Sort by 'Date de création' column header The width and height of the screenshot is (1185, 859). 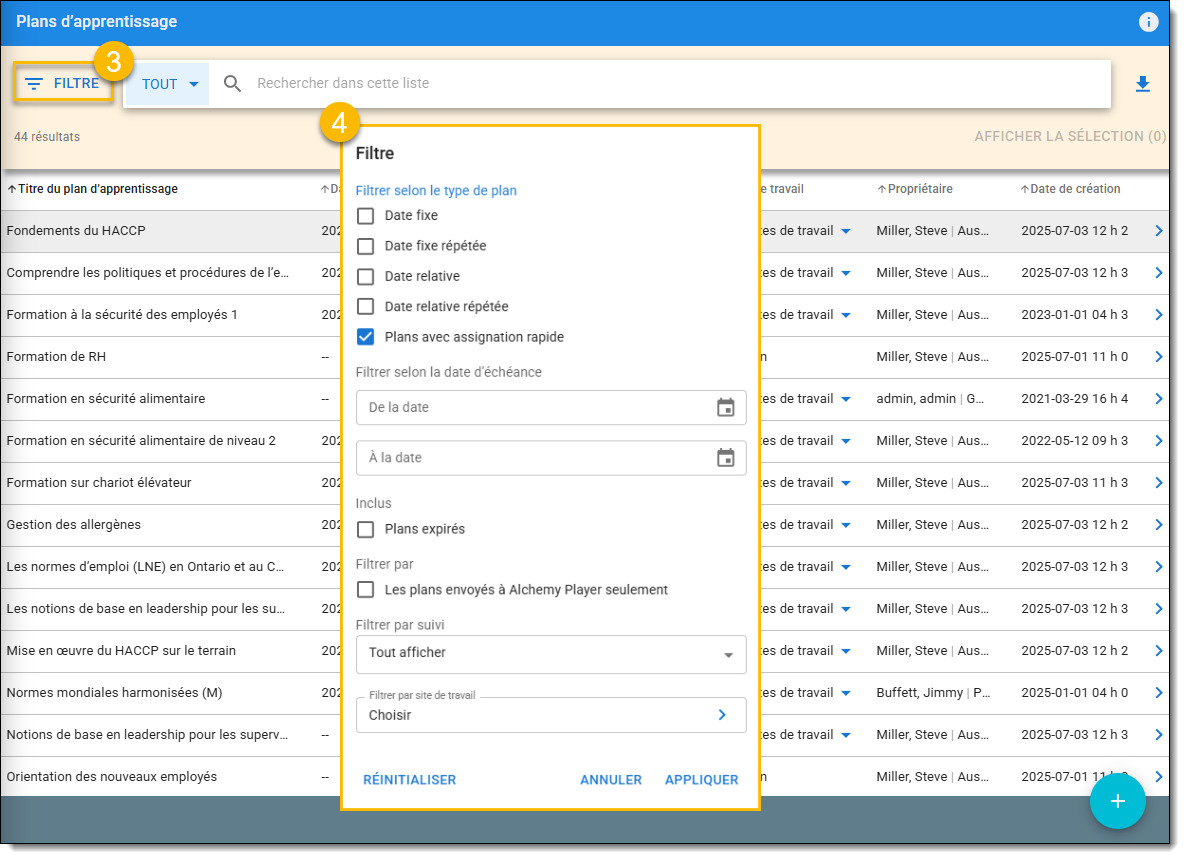1074,189
